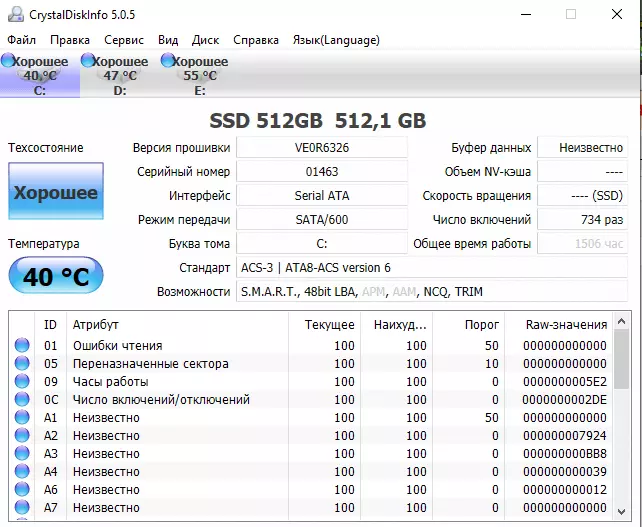Viewport: 642px width, 527px height.
Task: Click the Raw-значения column header
Action: coord(559,324)
